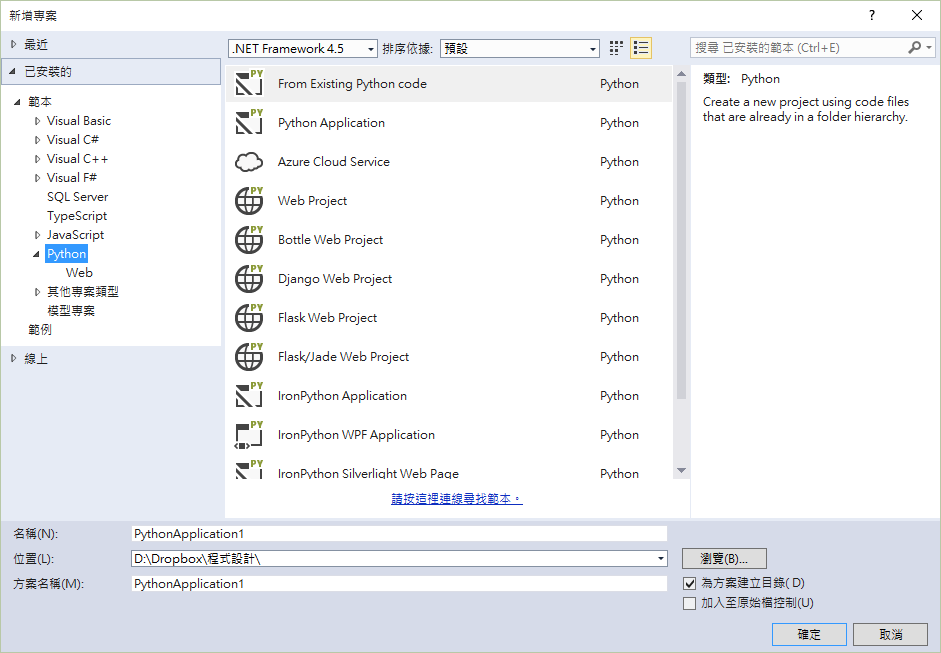Open the 位置 path dropdown arrow
941x653 pixels.
coord(661,559)
